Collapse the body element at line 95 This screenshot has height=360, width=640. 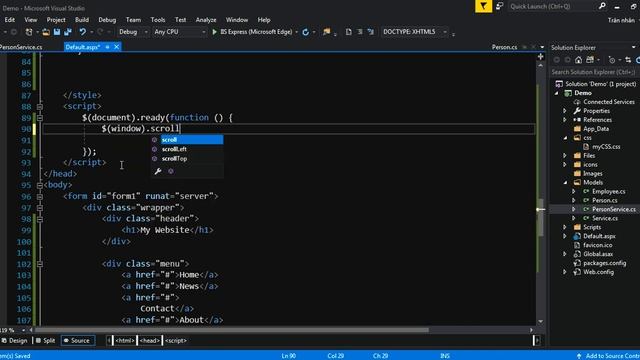[x=40, y=185]
